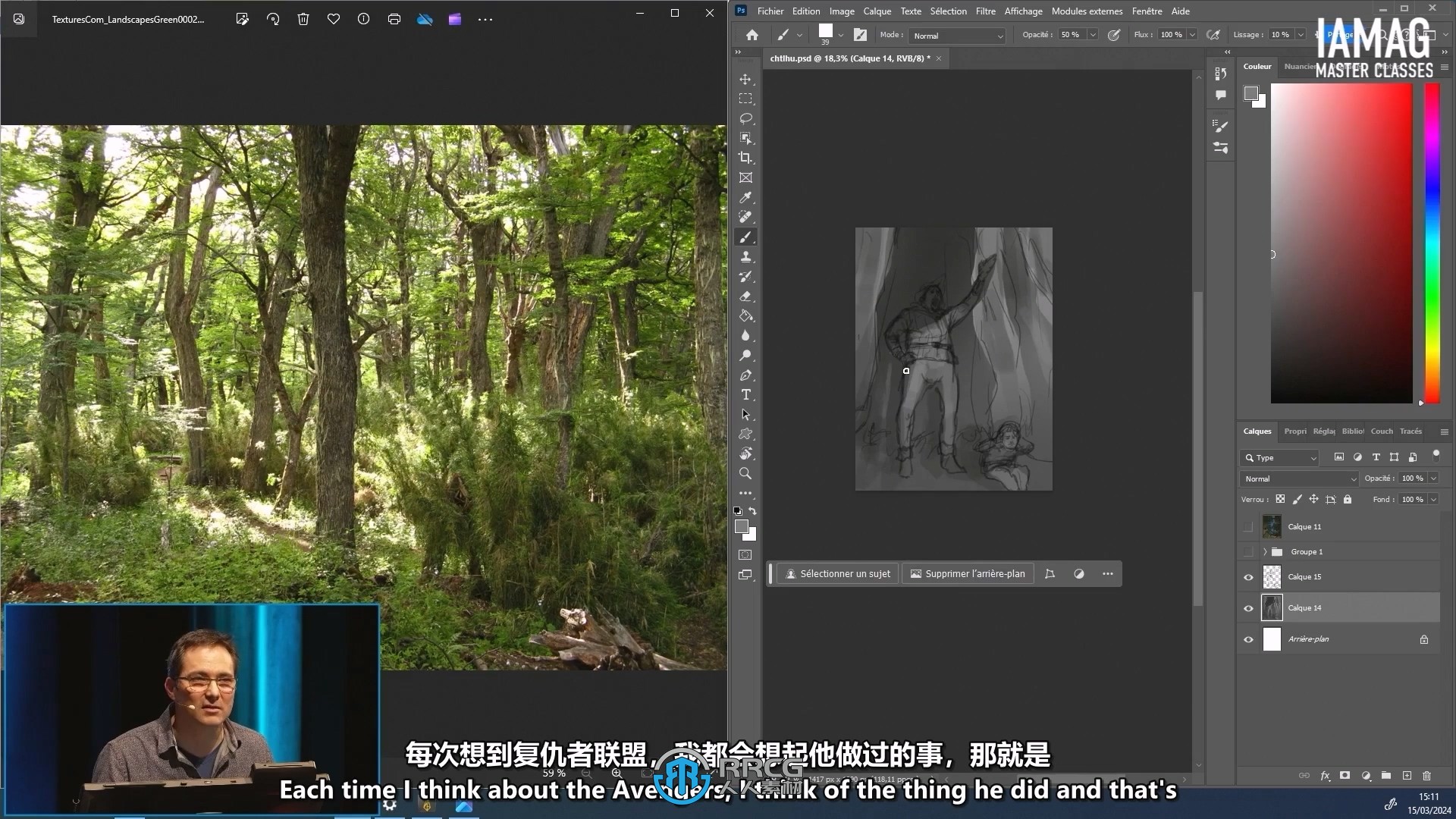
Task: Select the Frame tool
Action: (x=745, y=178)
